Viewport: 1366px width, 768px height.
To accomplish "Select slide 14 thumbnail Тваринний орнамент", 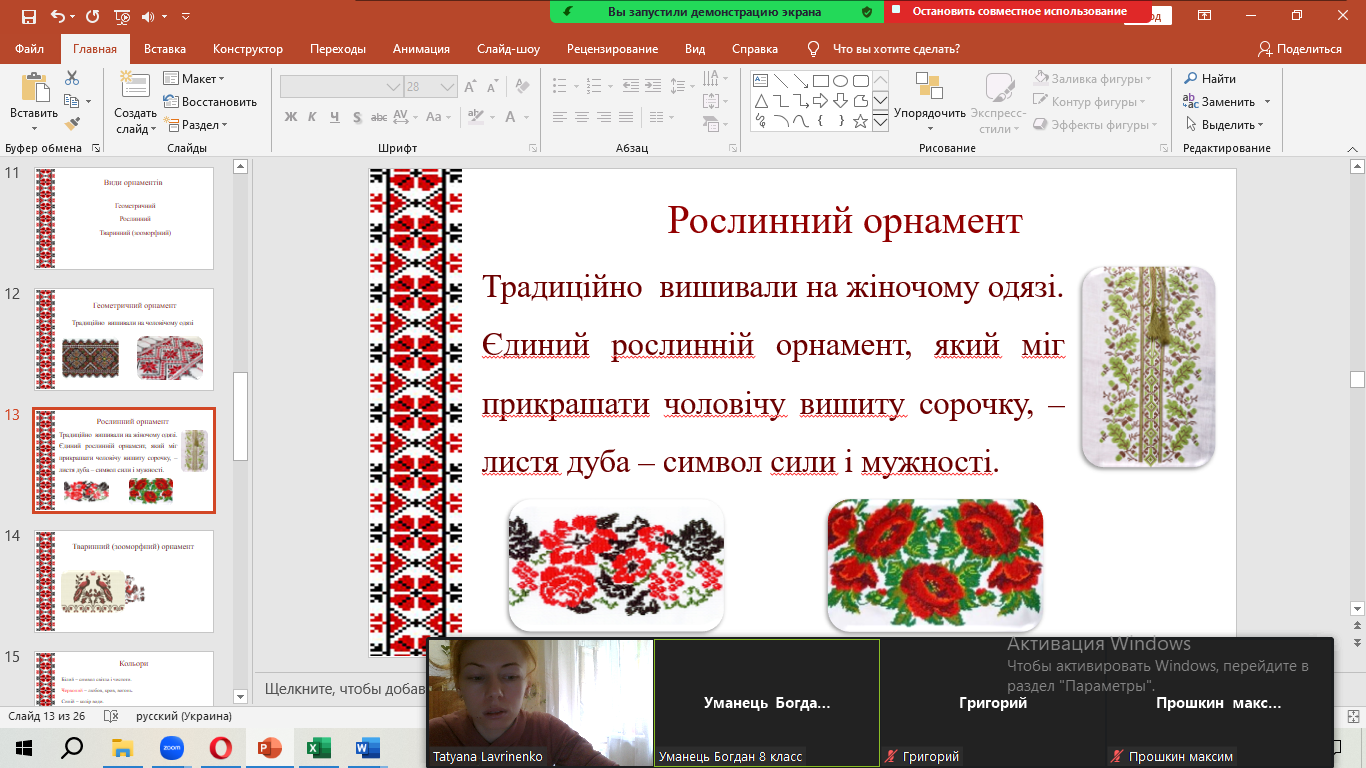I will point(124,582).
